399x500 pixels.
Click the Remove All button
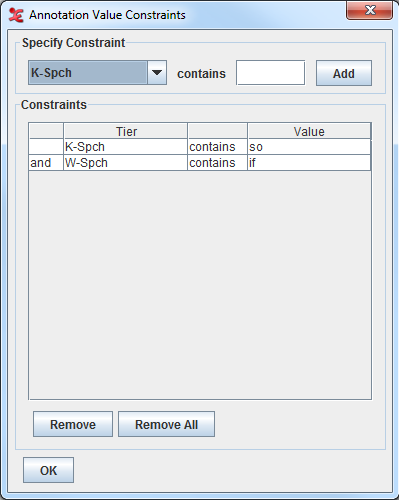166,424
